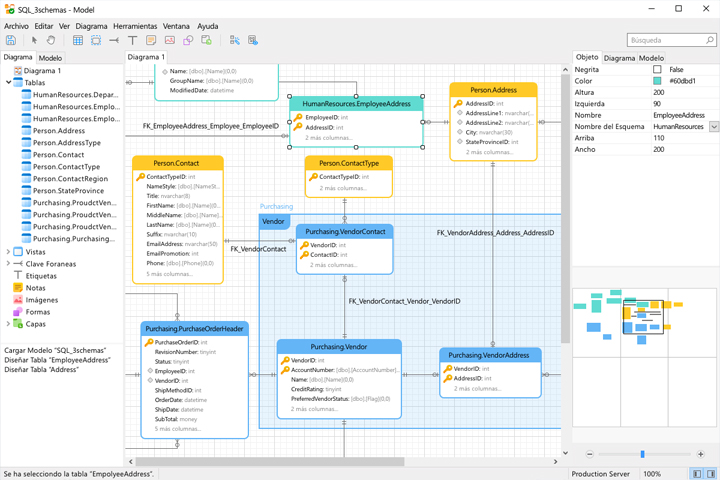Select the pointer arrow tool
This screenshot has width=720, height=480.
pyautogui.click(x=34, y=40)
